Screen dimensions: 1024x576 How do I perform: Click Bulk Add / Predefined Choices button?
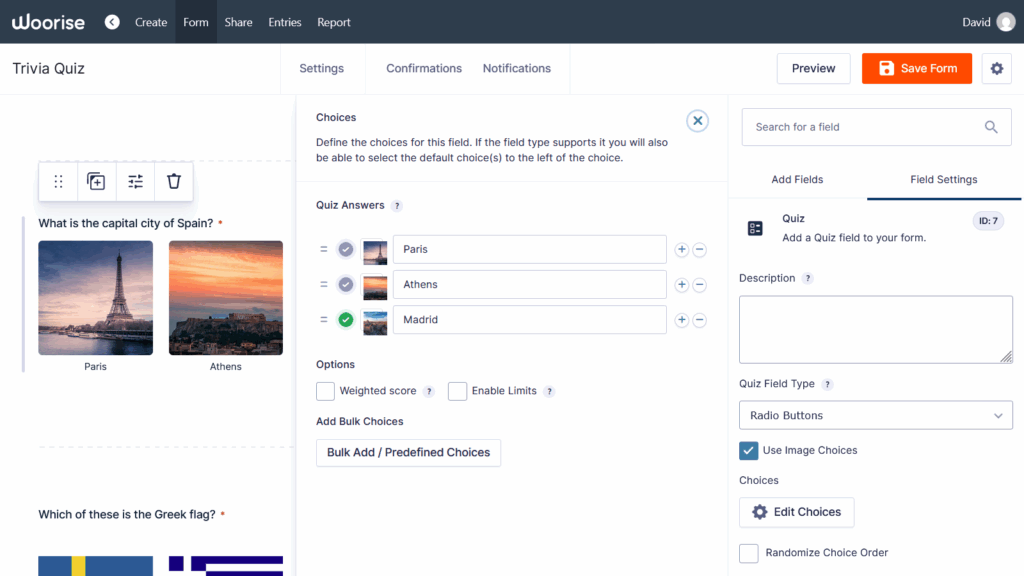tap(408, 452)
